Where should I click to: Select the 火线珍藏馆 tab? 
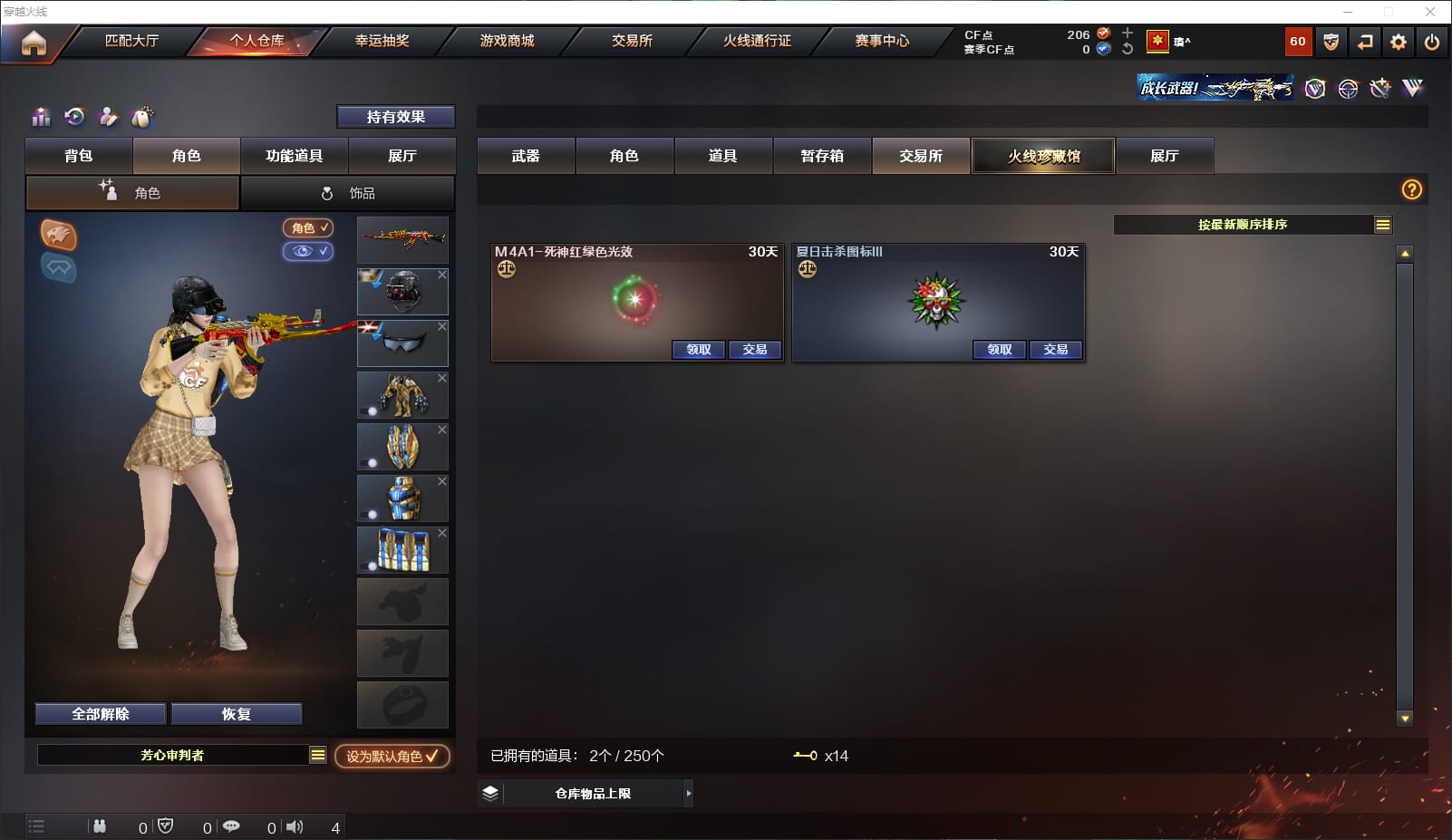(x=1043, y=156)
